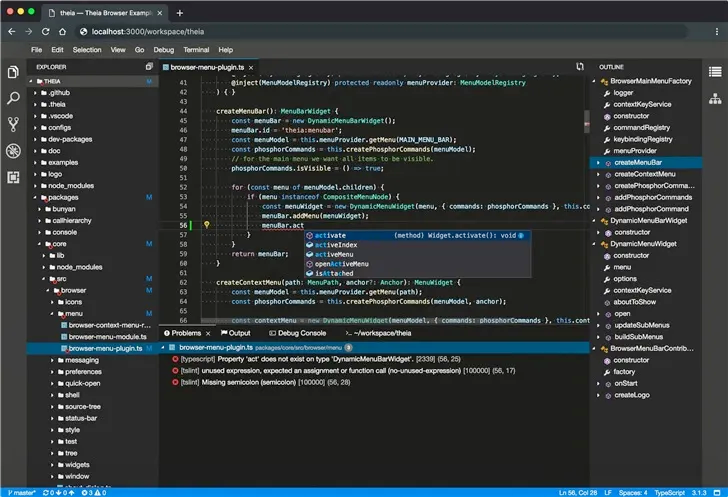Open the Explorer view in activity bar
The width and height of the screenshot is (728, 497).
tap(13, 72)
